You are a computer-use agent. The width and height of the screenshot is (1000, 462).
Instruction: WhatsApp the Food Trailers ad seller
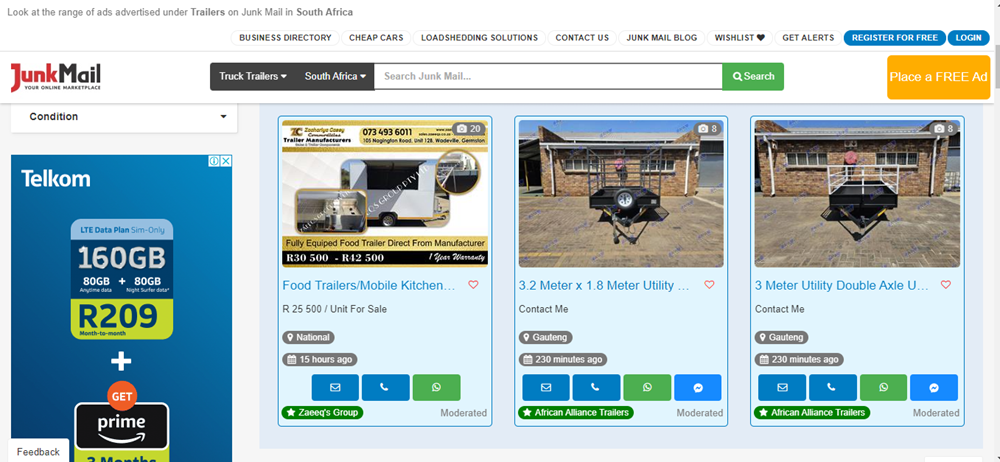tap(436, 387)
